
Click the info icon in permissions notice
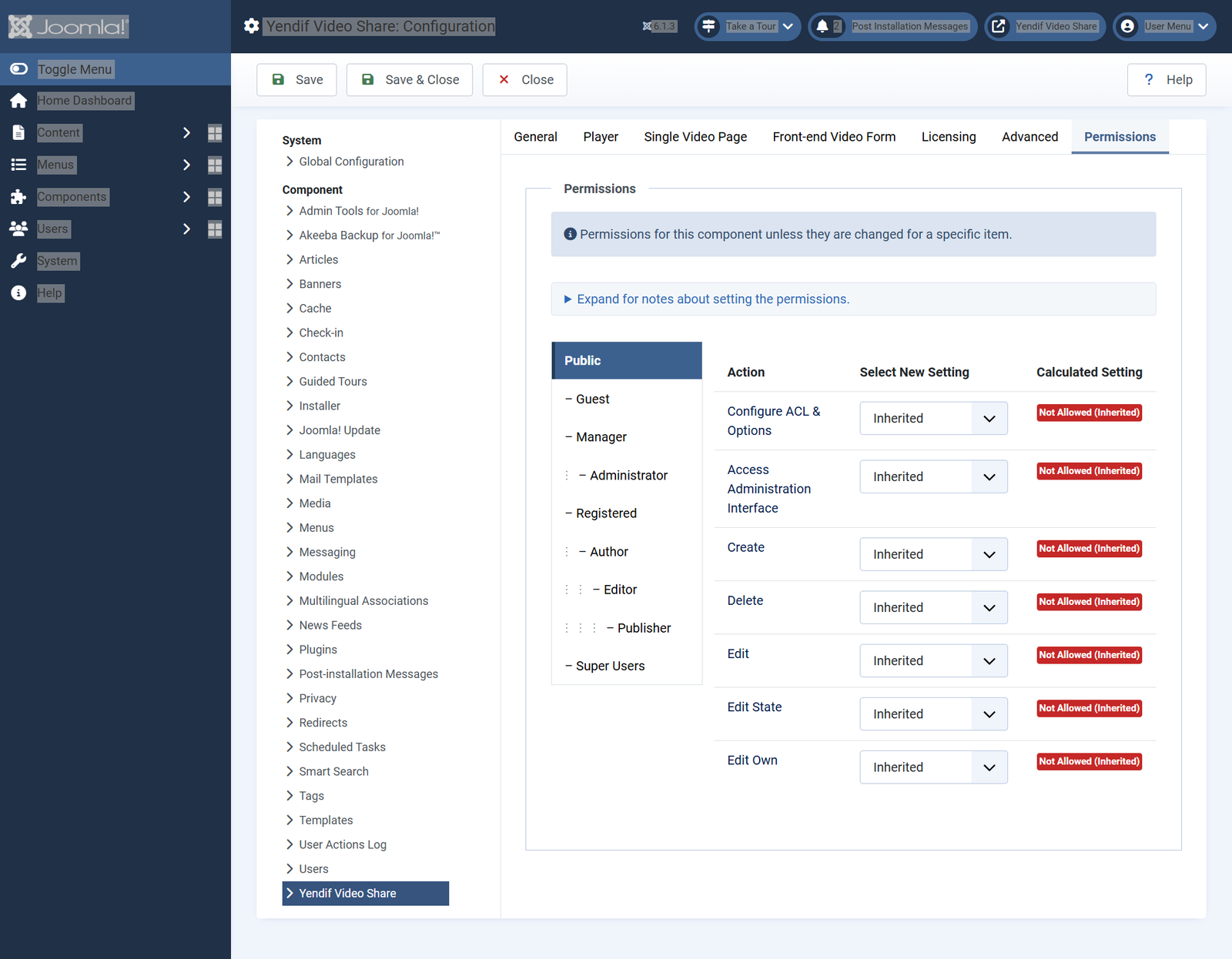[570, 234]
